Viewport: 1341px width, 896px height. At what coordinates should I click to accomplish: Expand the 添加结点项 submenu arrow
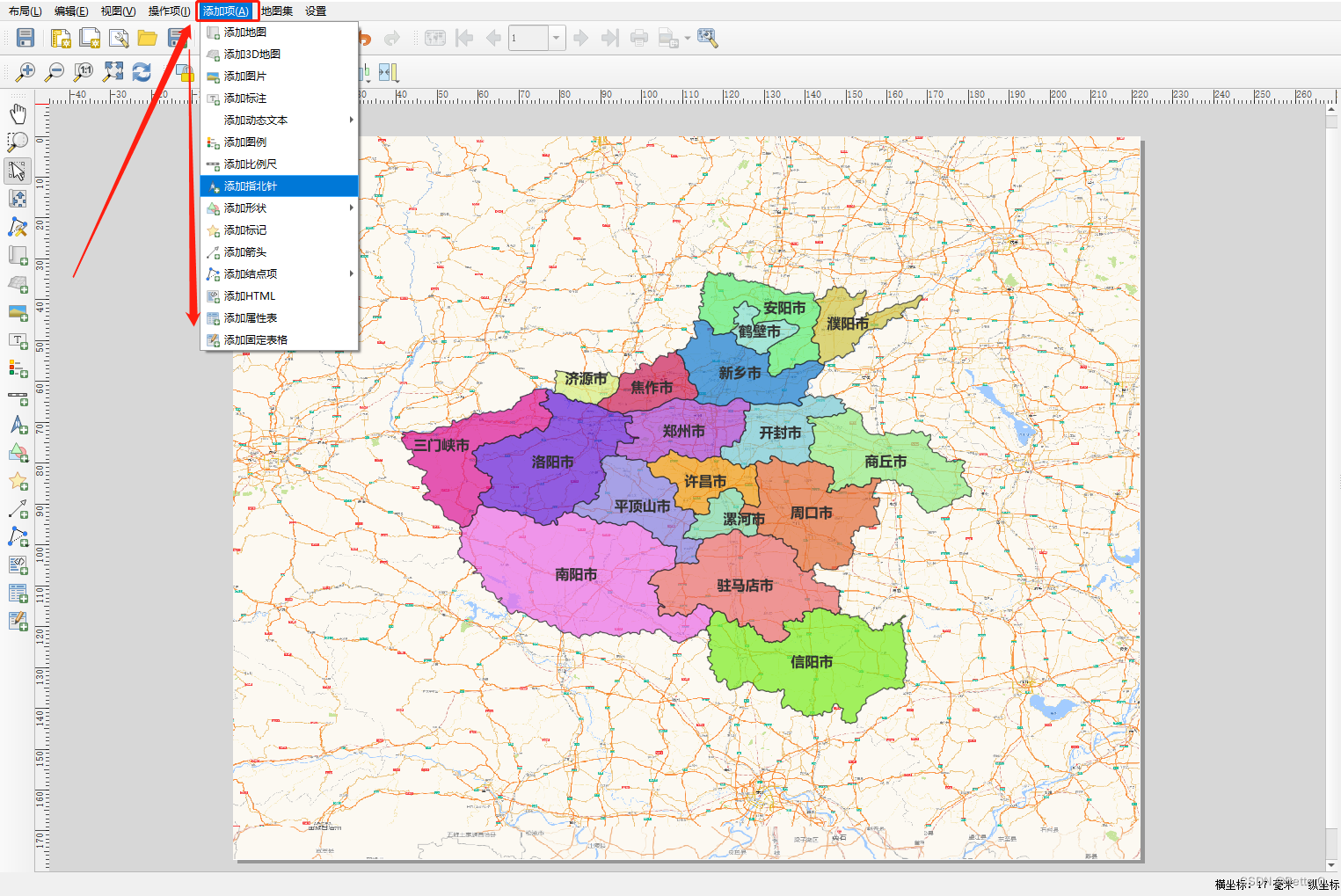(x=352, y=273)
